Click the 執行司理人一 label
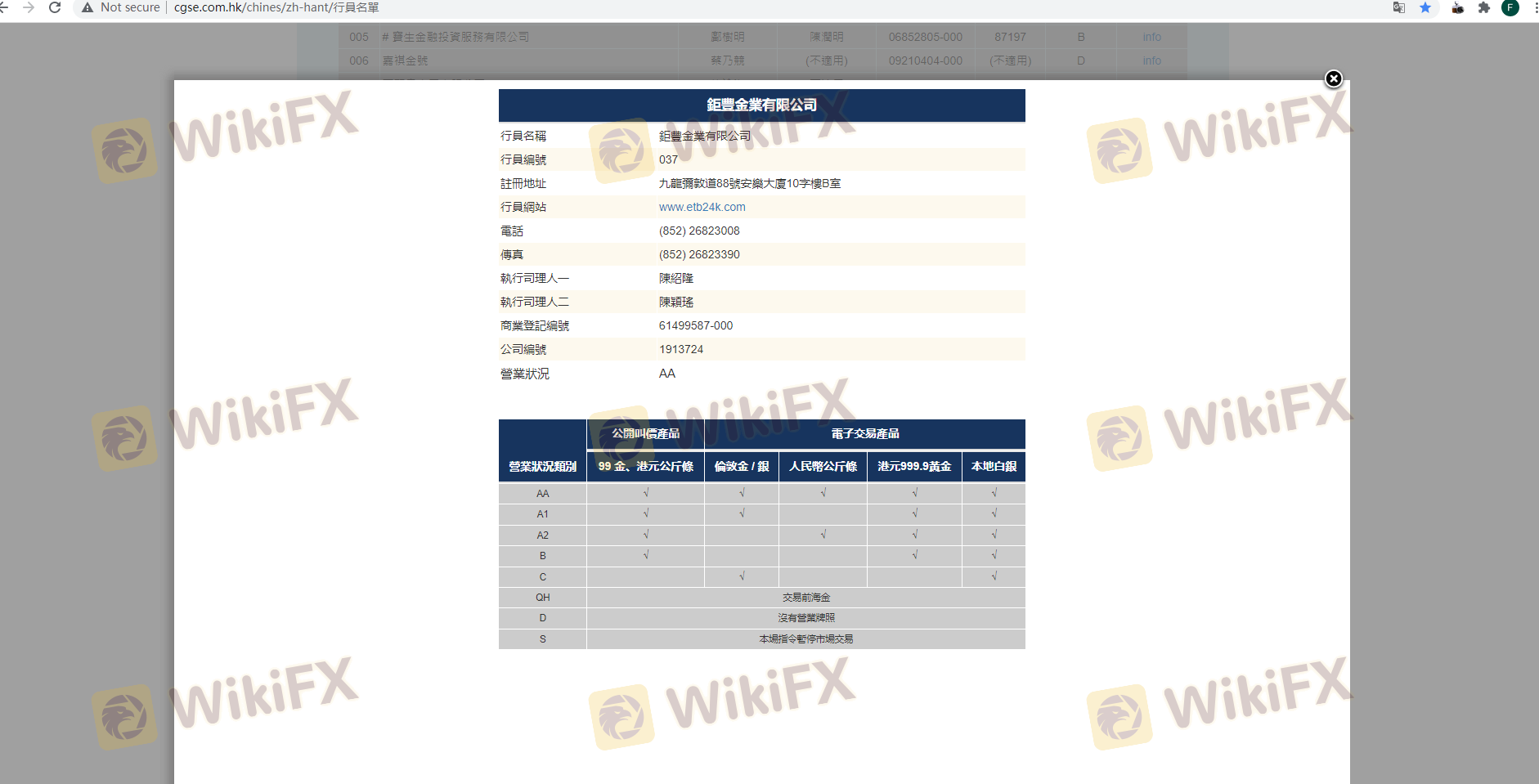Screen dimensions: 1539x784 [535, 278]
